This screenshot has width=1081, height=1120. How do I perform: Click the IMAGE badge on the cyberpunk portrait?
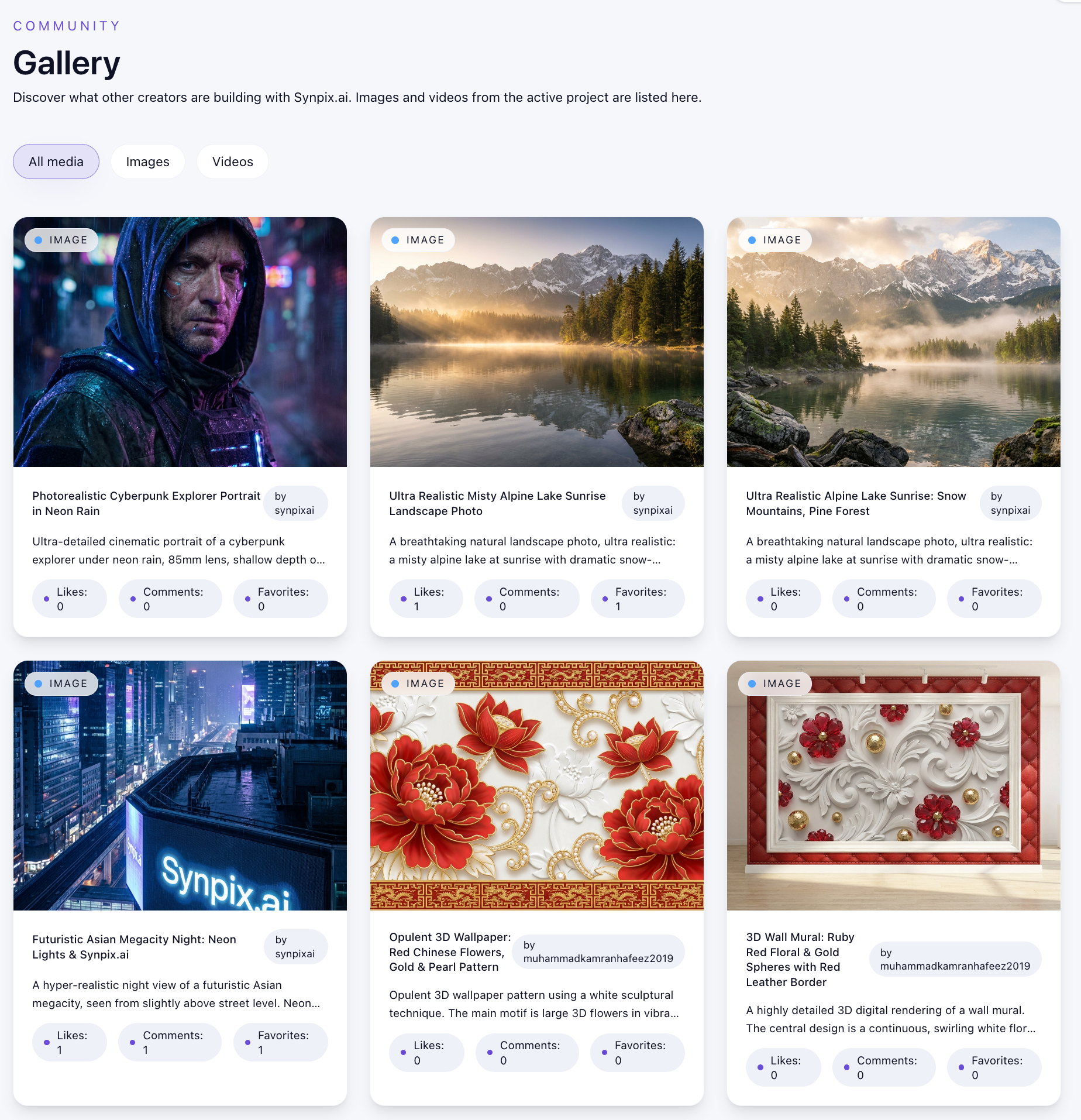[61, 240]
